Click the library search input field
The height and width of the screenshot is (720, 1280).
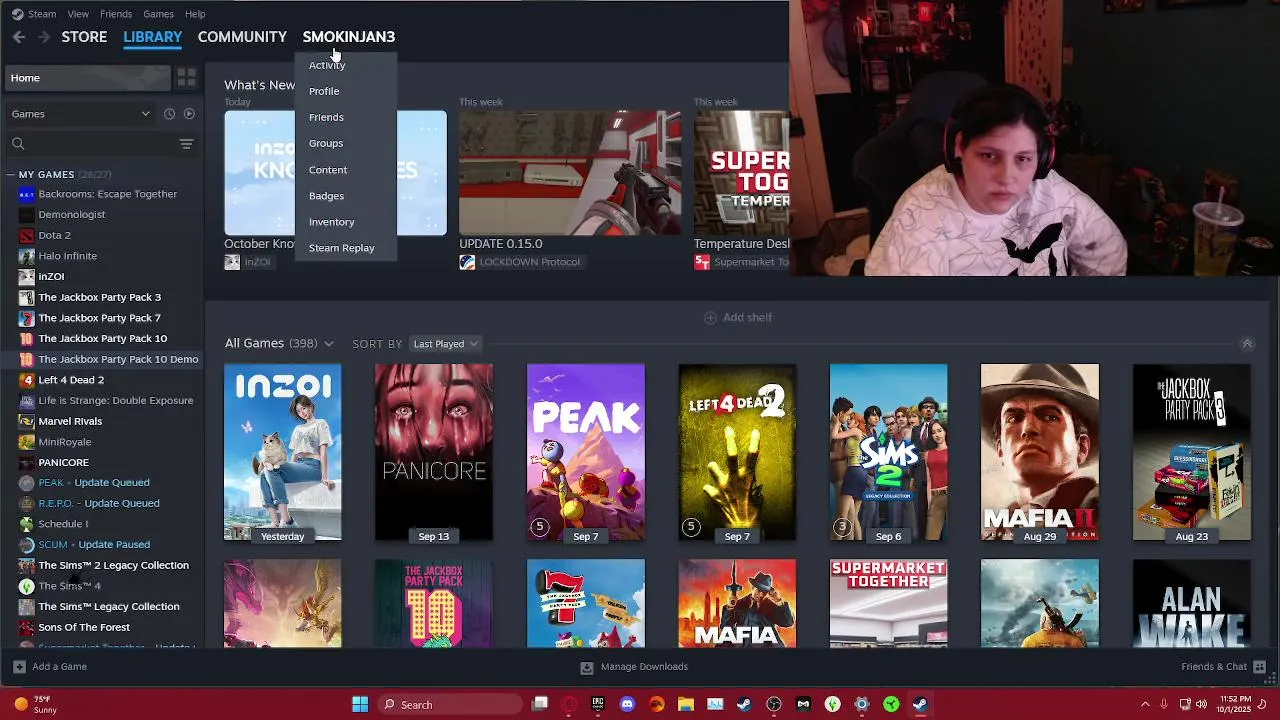click(x=101, y=144)
